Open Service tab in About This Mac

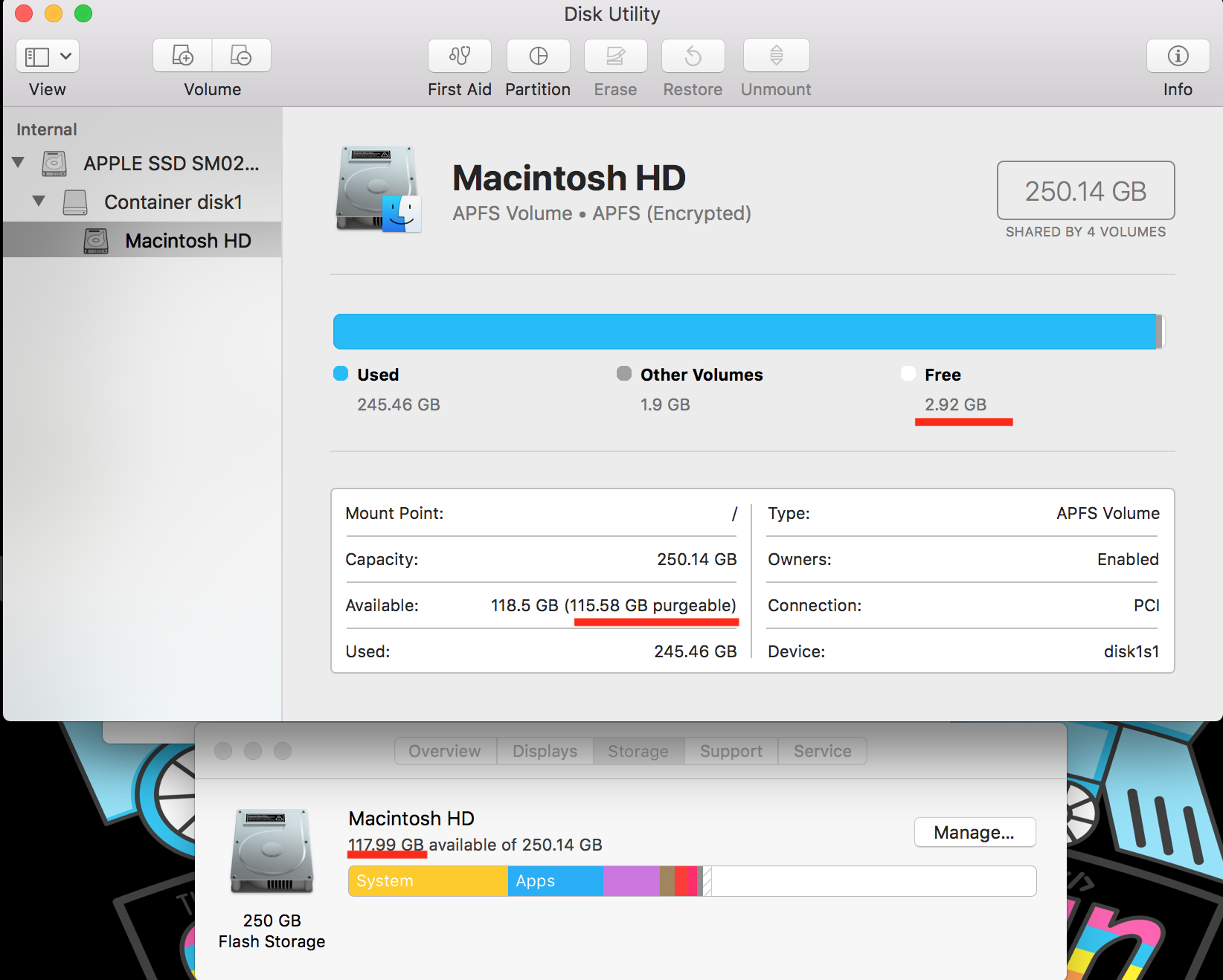[x=822, y=751]
